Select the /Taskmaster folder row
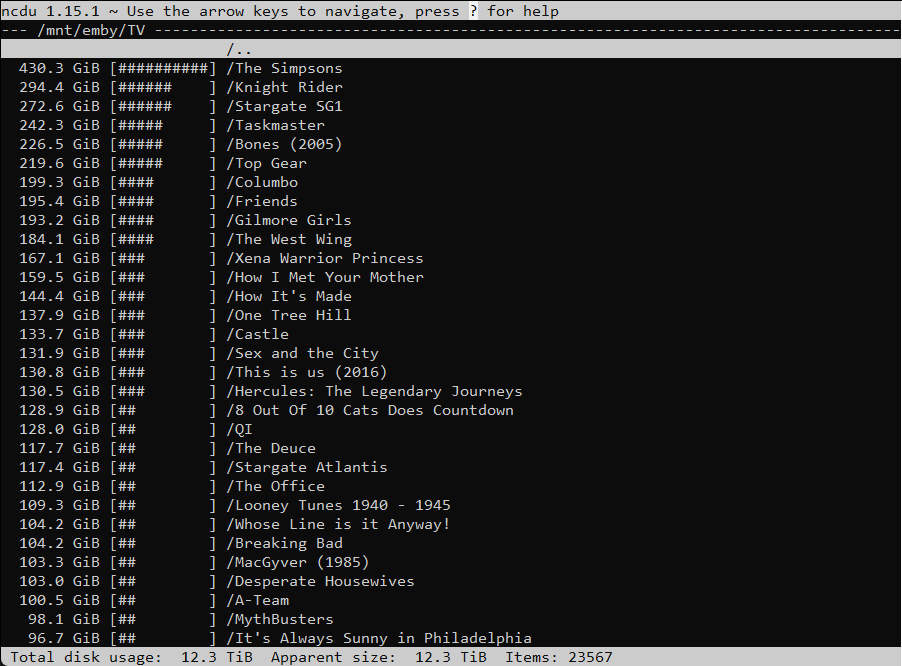 450,125
